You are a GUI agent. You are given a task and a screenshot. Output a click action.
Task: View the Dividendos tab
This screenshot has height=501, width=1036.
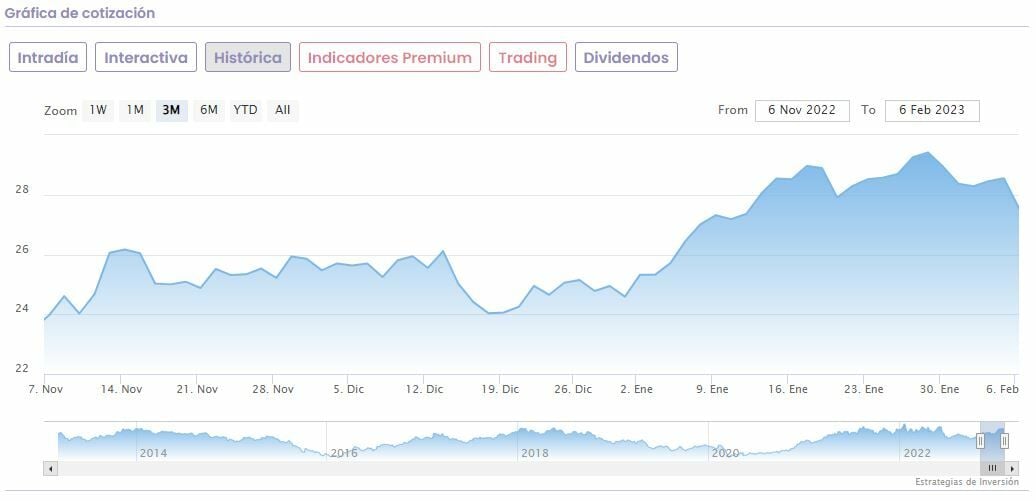[x=626, y=57]
